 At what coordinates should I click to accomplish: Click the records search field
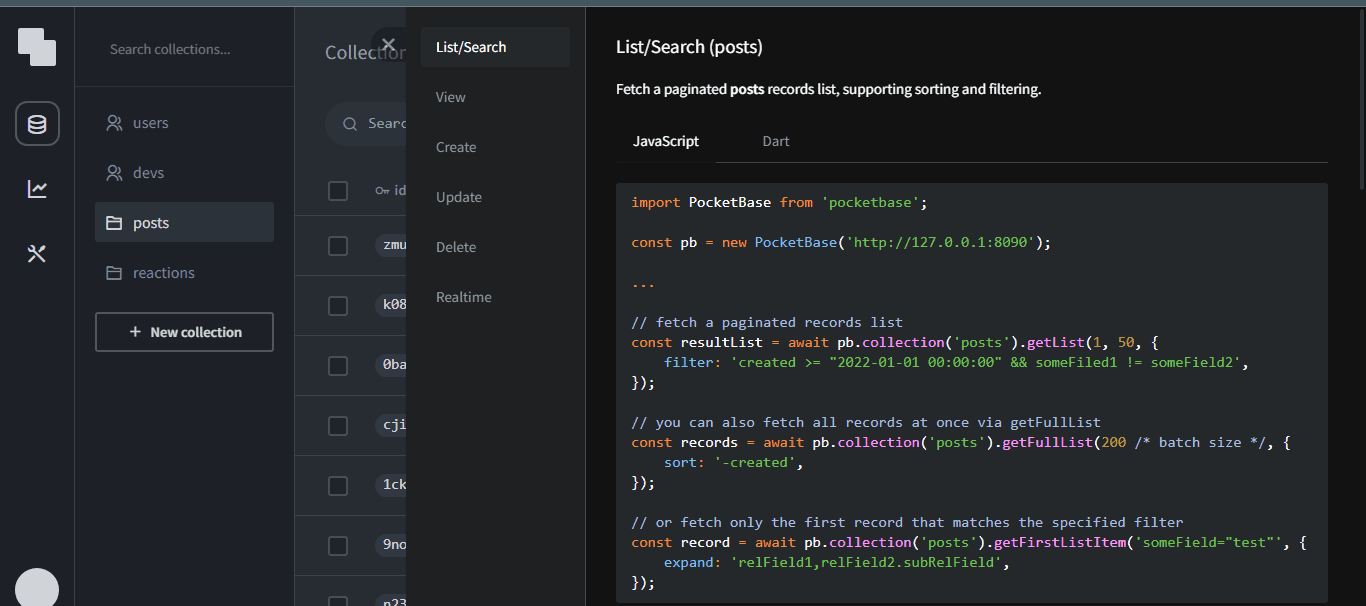point(366,124)
